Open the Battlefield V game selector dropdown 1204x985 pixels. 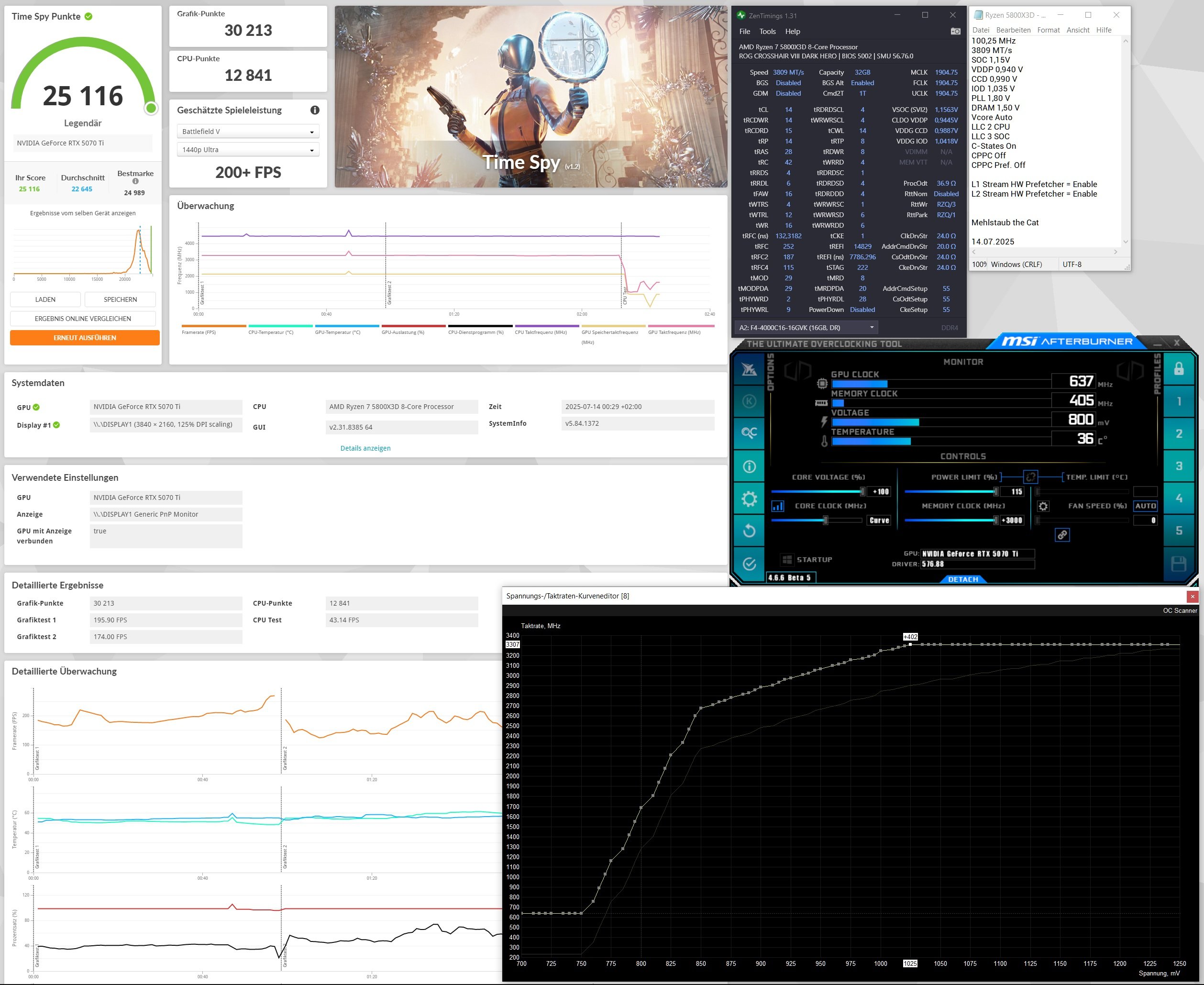pos(248,131)
